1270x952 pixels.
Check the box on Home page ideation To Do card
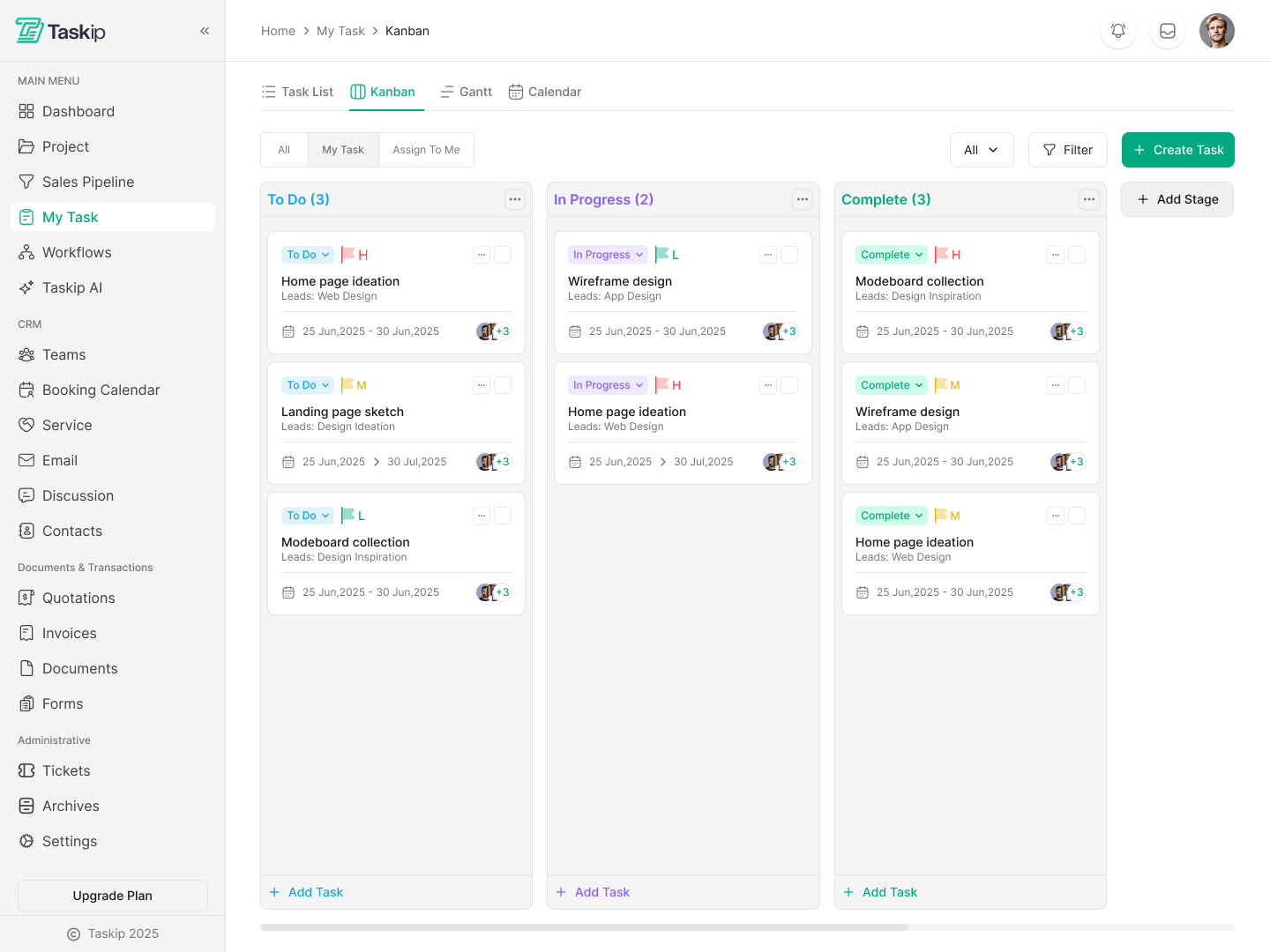click(503, 255)
